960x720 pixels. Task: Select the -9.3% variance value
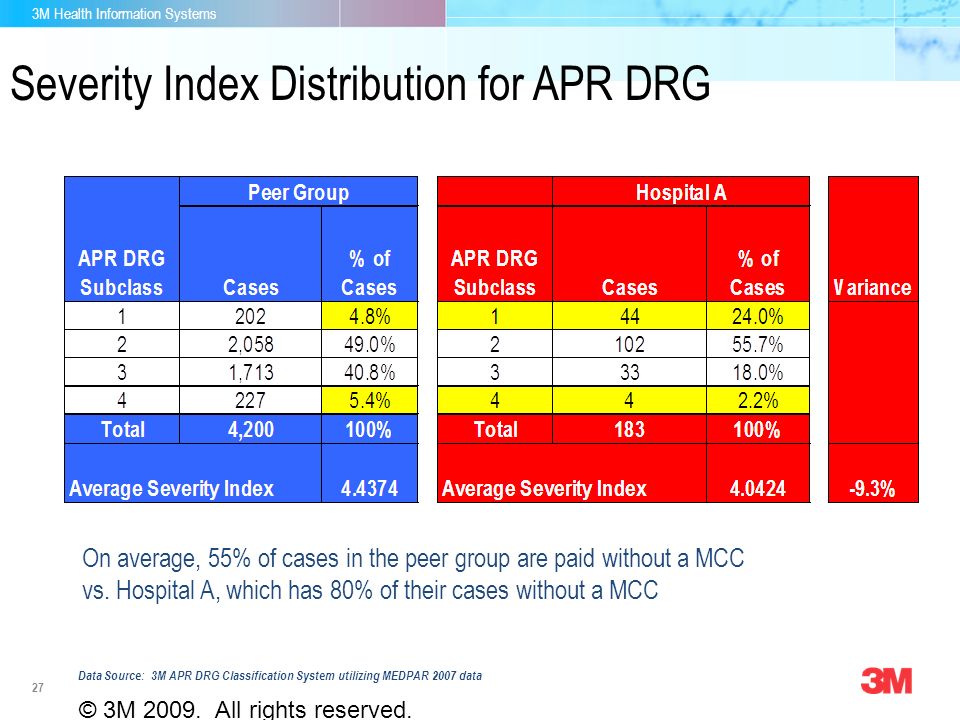coord(872,489)
